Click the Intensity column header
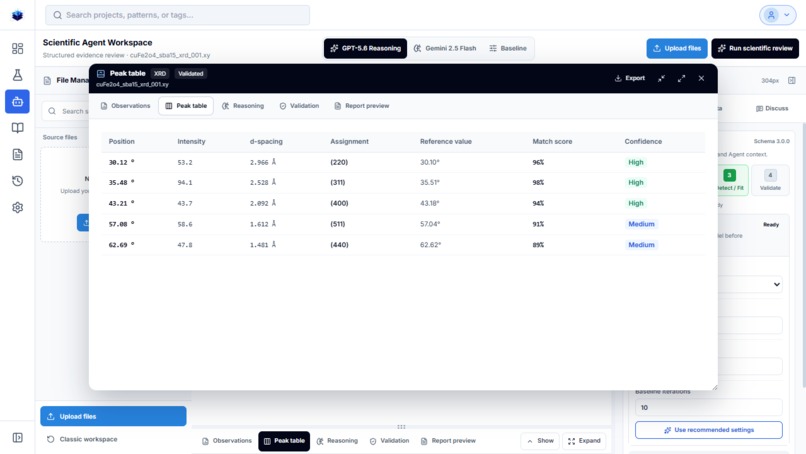This screenshot has width=806, height=454. pyautogui.click(x=191, y=141)
